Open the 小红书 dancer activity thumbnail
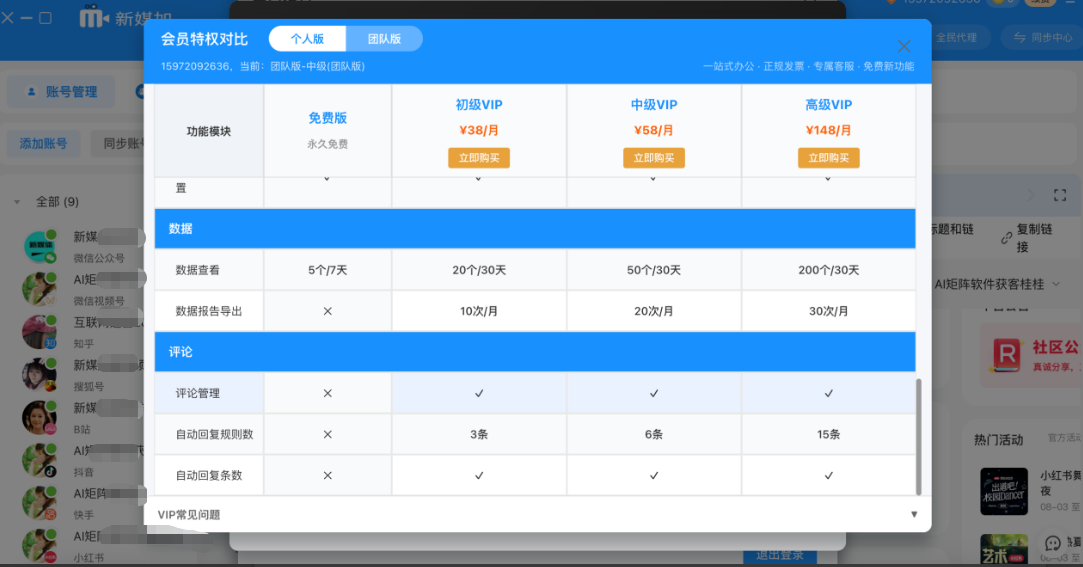Screen dimensions: 1083x567 pos(1004,492)
